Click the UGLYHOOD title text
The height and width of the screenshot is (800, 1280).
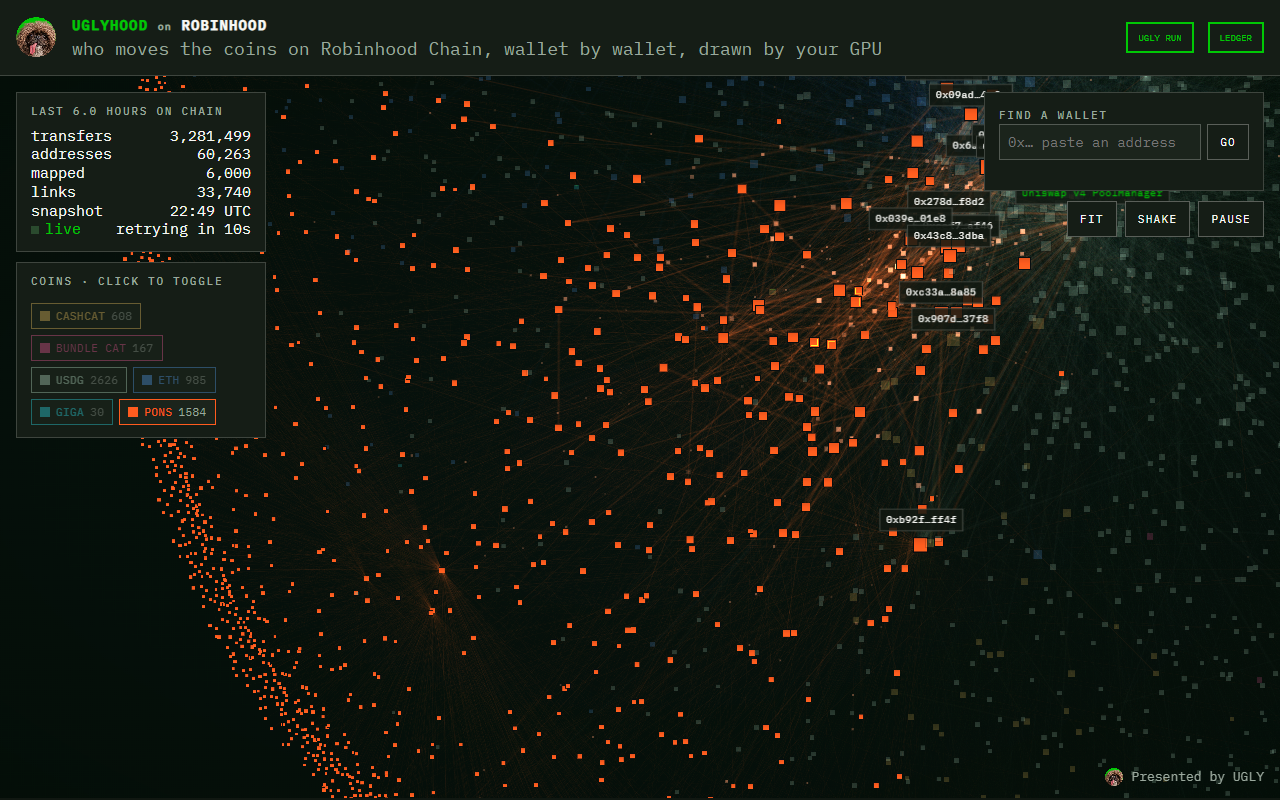click(110, 25)
